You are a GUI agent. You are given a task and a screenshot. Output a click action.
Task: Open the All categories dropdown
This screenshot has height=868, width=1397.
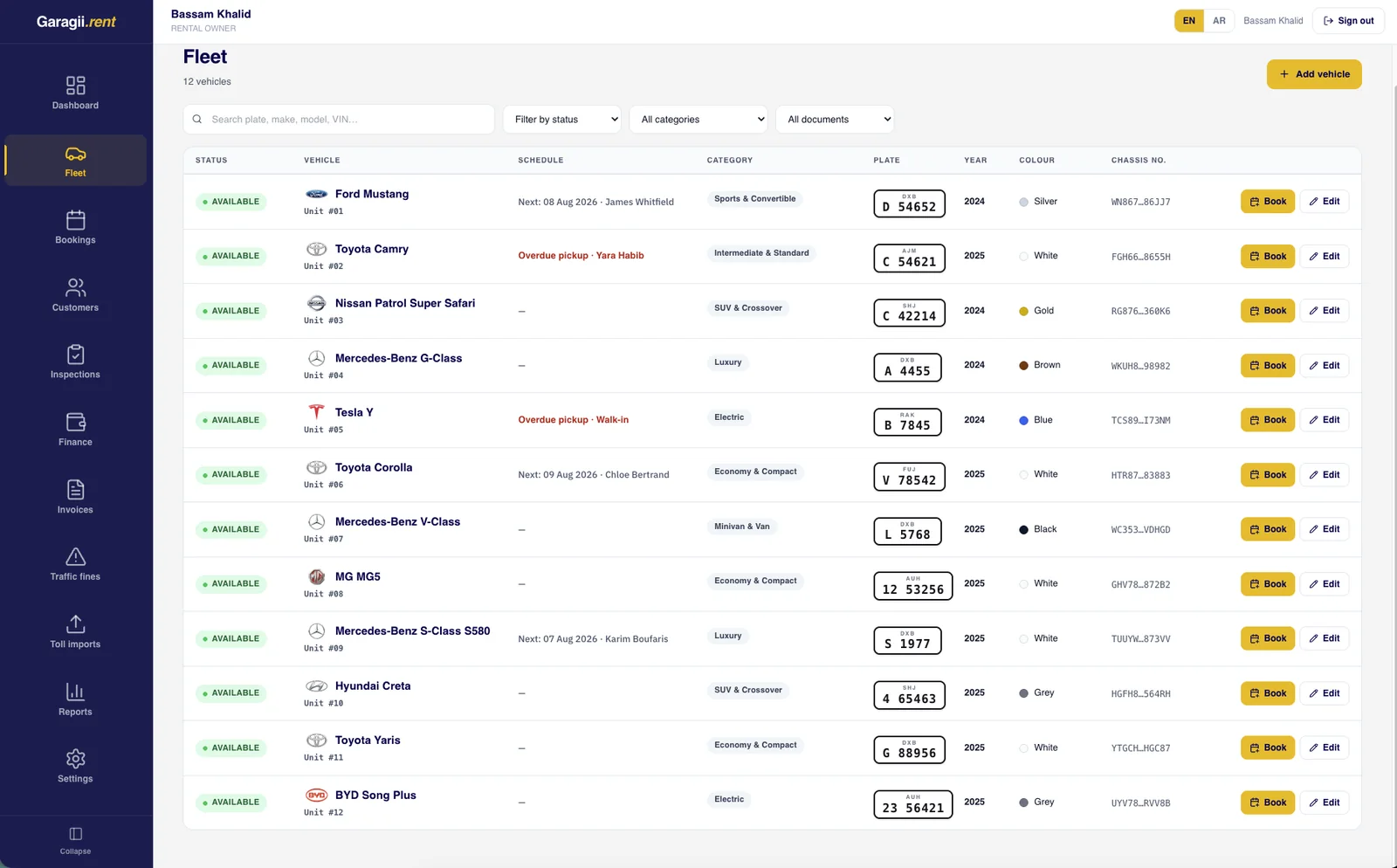pos(698,120)
